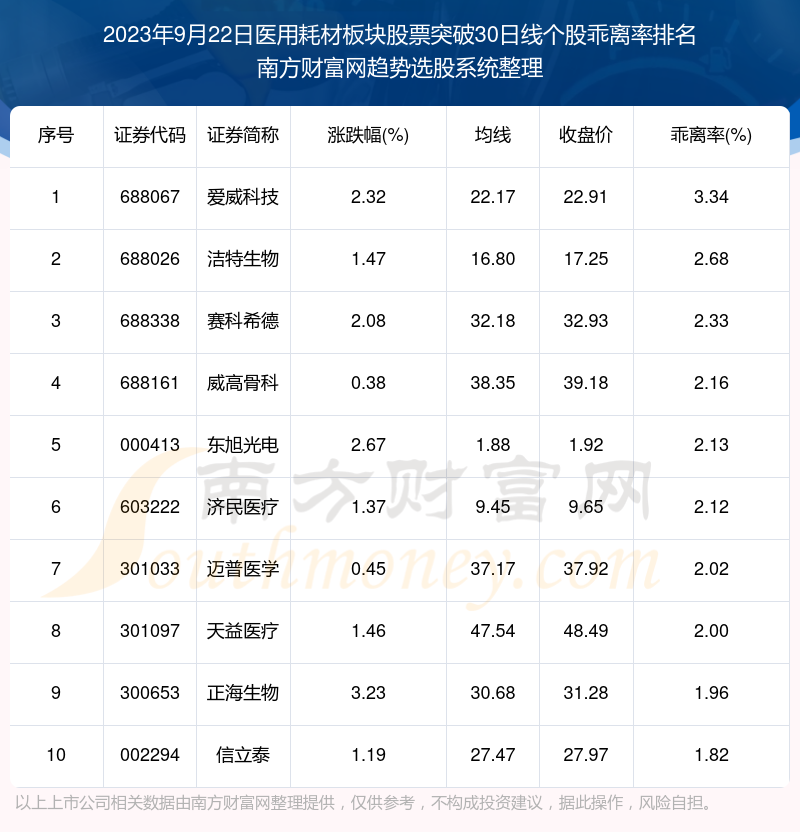Image resolution: width=800 pixels, height=832 pixels.
Task: Click deviation rate 2.13
Action: 711,445
